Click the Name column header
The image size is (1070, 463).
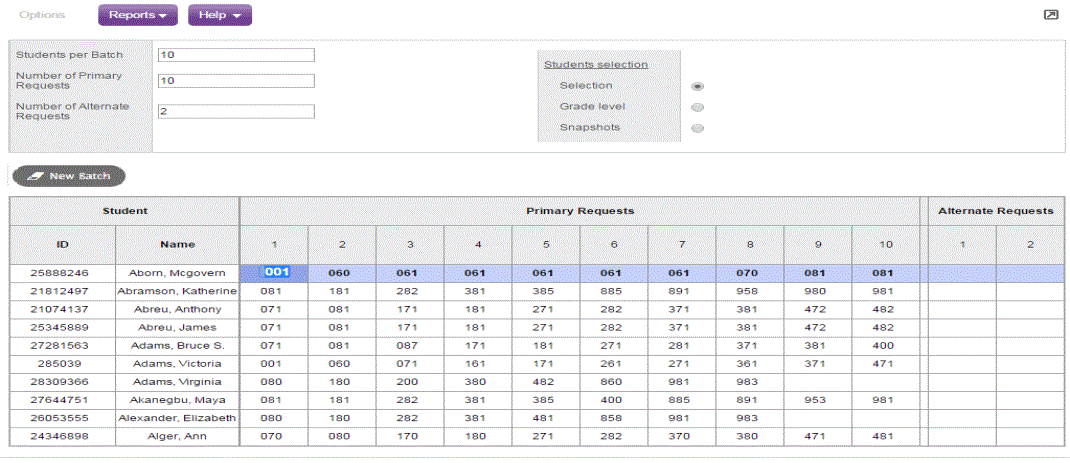[x=177, y=244]
